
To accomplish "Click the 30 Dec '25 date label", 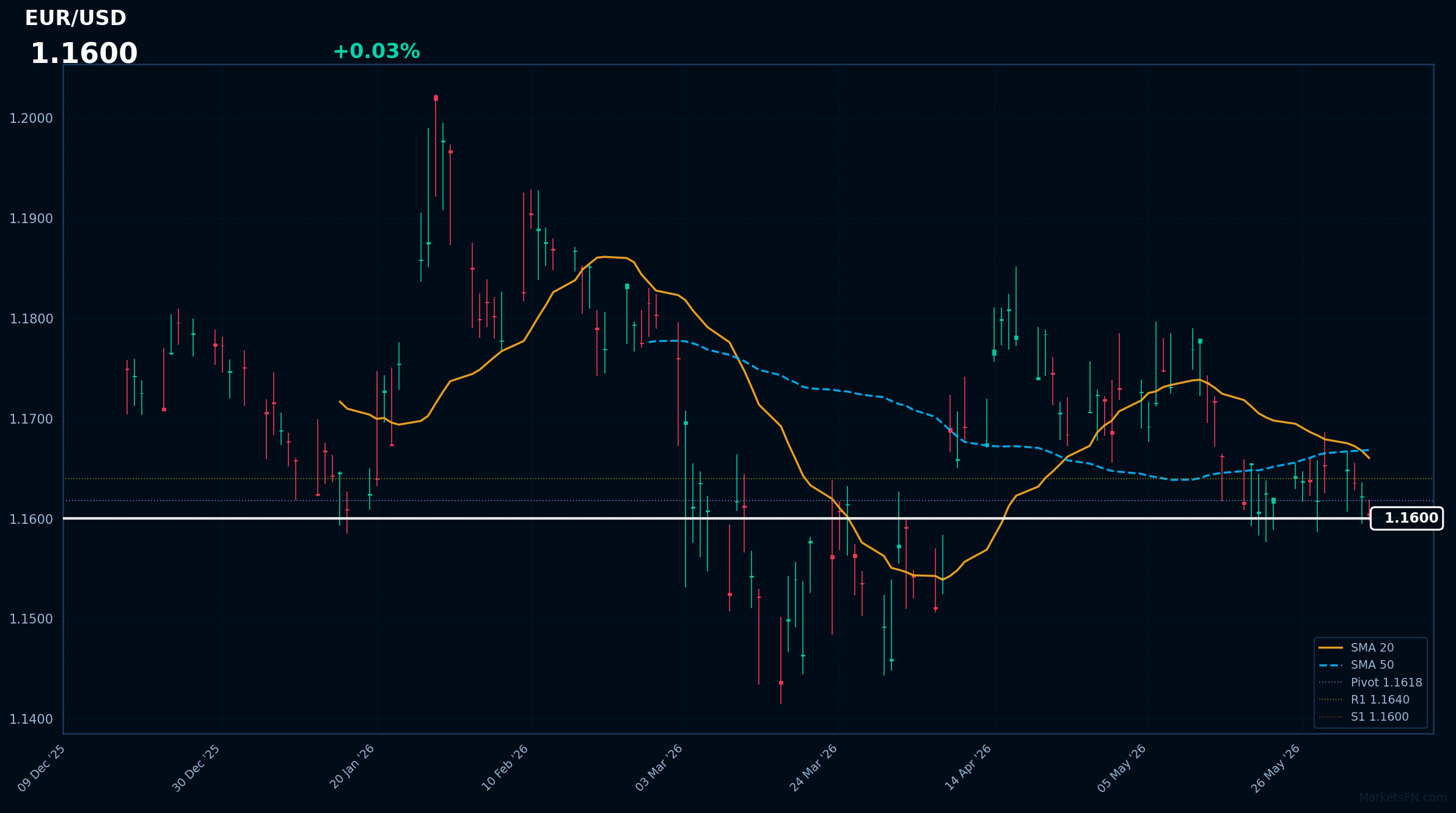I will pyautogui.click(x=196, y=768).
